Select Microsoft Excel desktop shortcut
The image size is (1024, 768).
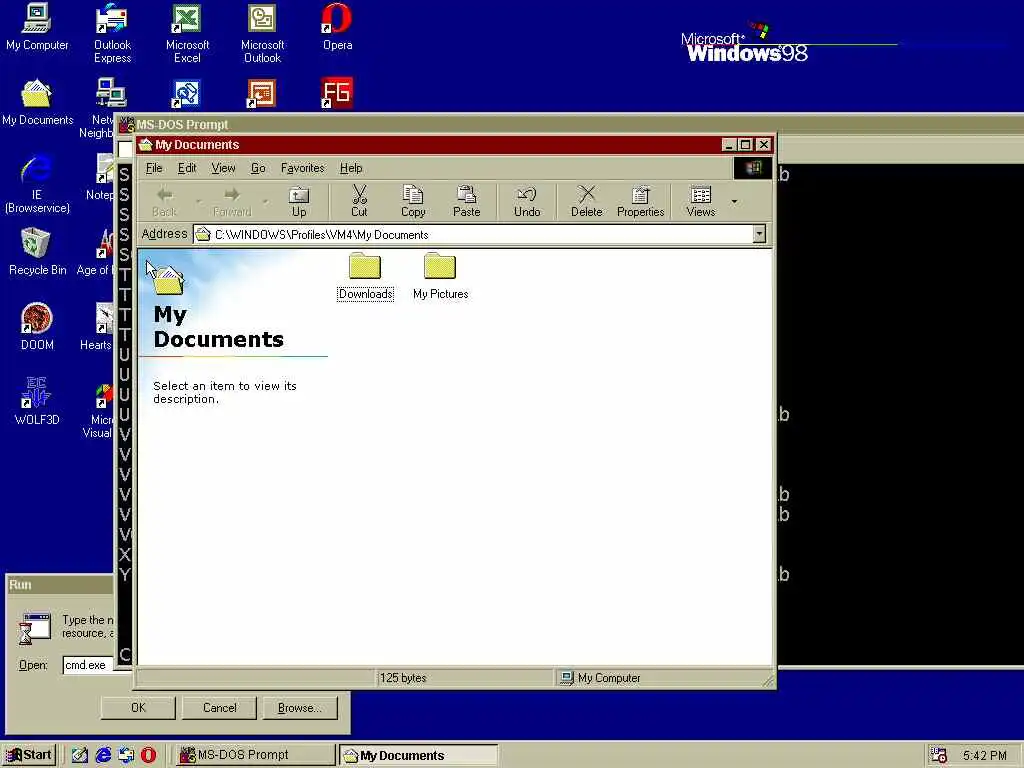[x=187, y=33]
